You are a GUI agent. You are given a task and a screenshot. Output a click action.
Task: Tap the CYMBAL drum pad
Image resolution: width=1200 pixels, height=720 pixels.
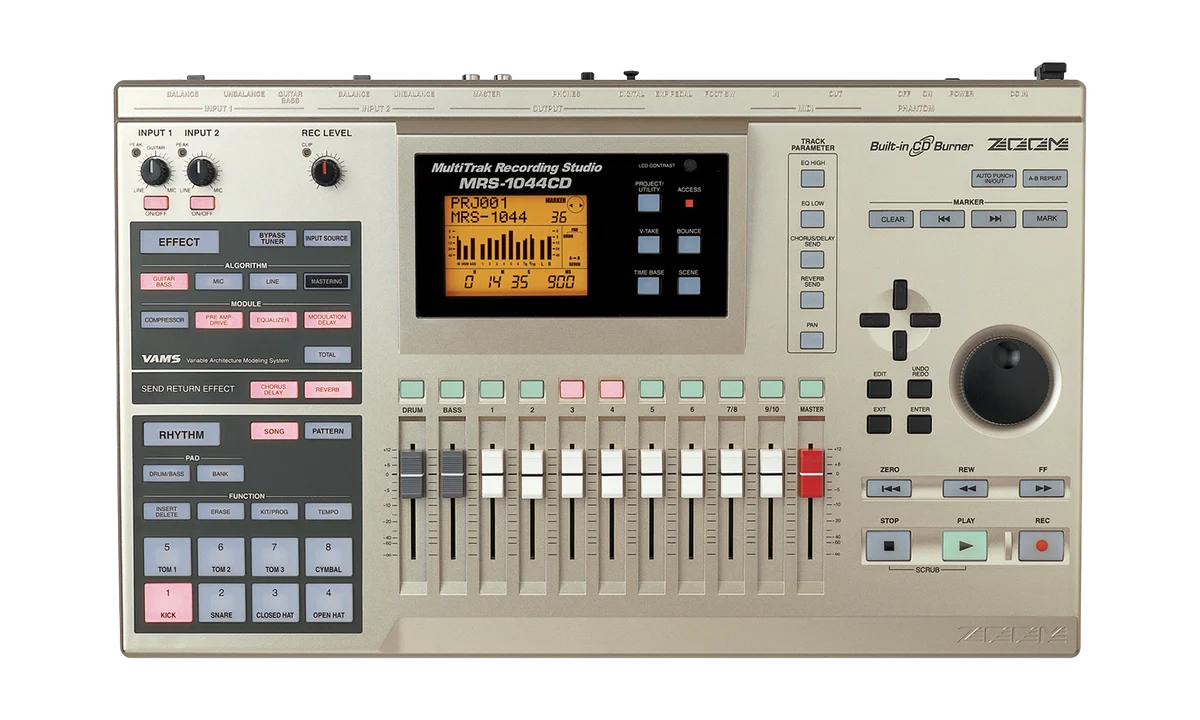click(328, 557)
